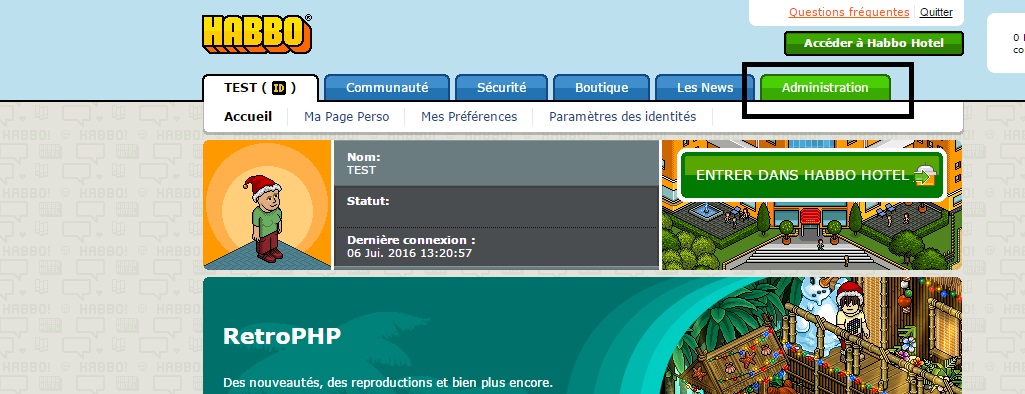The image size is (1025, 394).
Task: Click ENTRER DANS HABBO HOTEL button
Action: click(x=812, y=175)
